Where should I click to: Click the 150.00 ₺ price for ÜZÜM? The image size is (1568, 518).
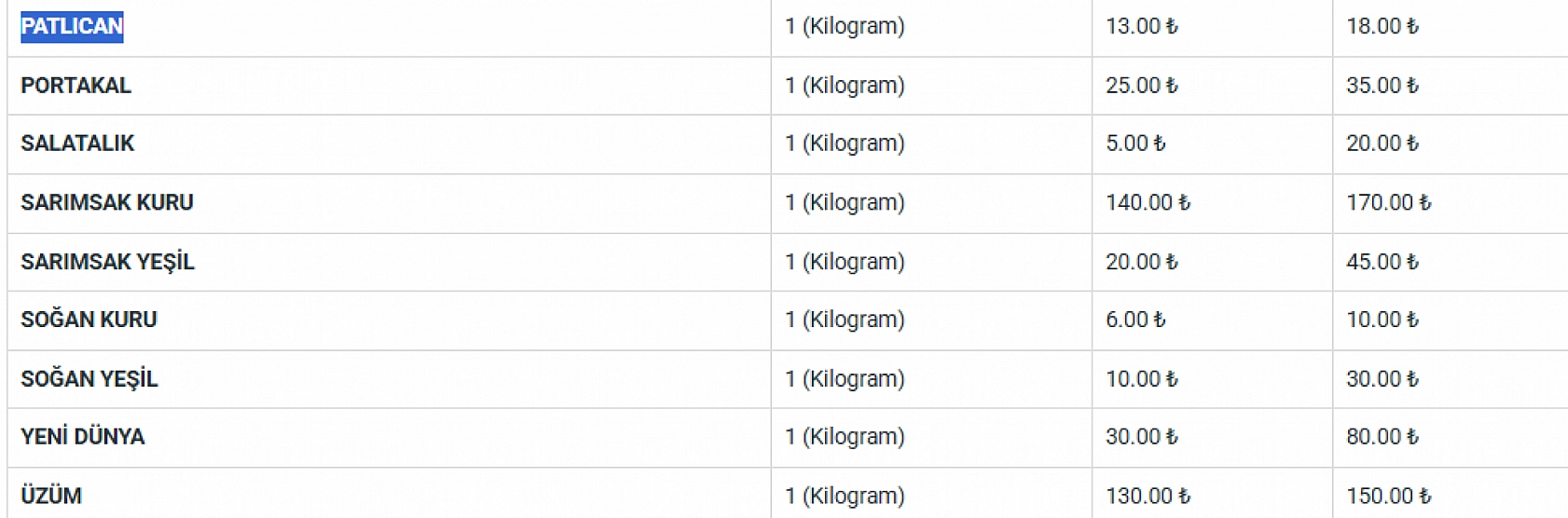click(1387, 496)
